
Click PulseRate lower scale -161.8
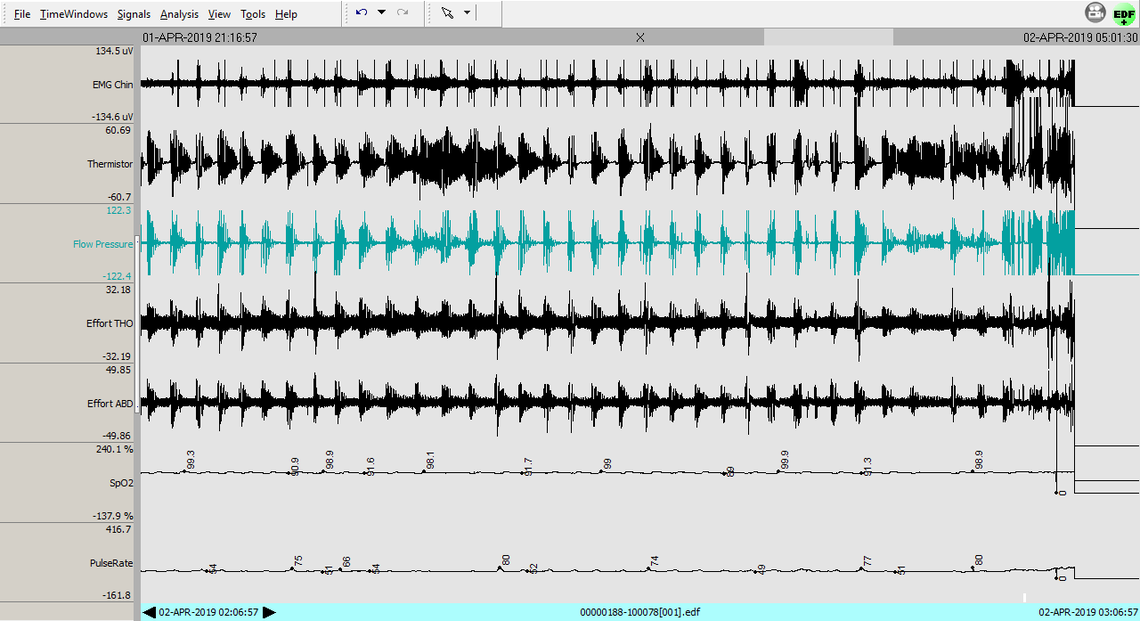pyautogui.click(x=117, y=595)
